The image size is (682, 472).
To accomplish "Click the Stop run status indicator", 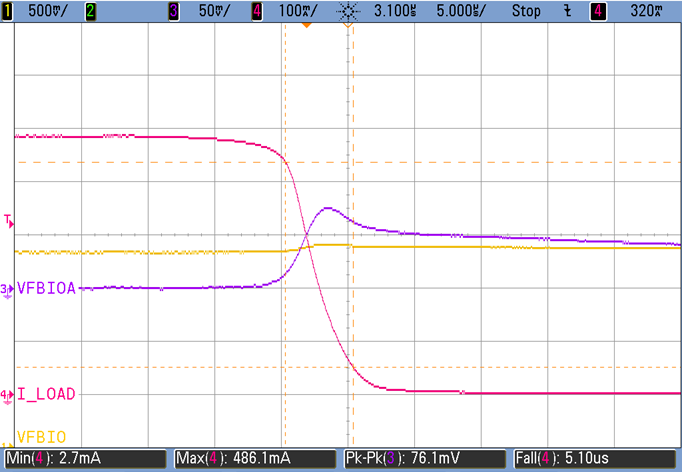I will coord(526,11).
